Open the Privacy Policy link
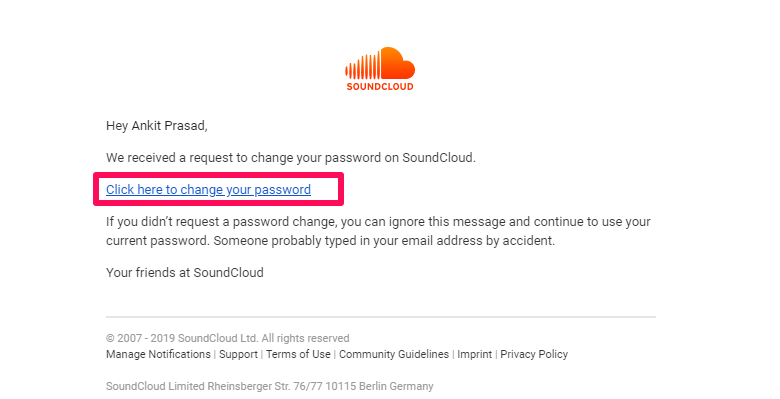 [534, 354]
